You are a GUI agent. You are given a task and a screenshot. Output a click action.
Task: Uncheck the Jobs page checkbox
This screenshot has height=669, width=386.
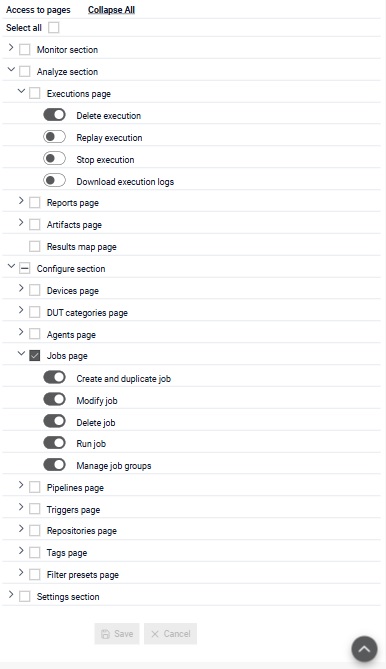pyautogui.click(x=35, y=355)
